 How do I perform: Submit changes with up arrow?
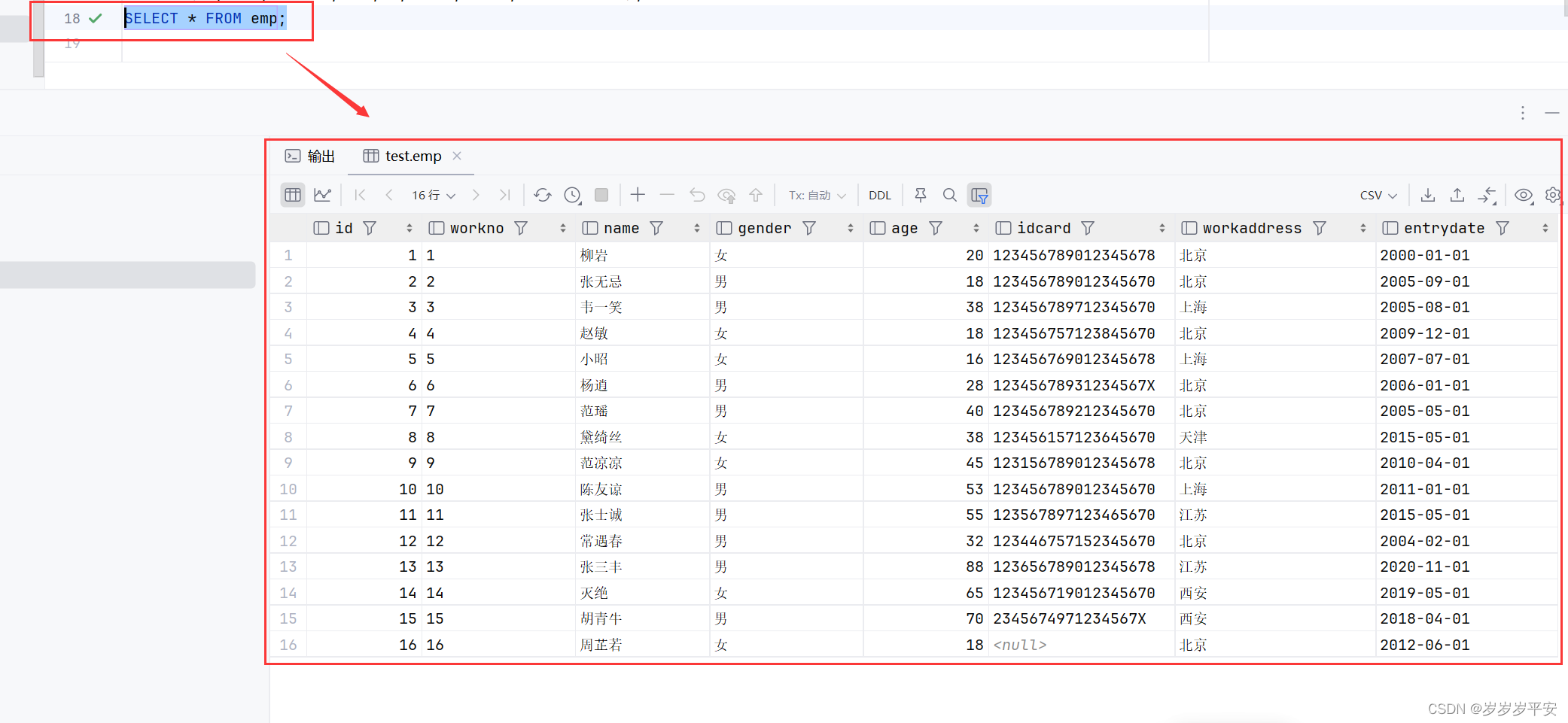[756, 195]
